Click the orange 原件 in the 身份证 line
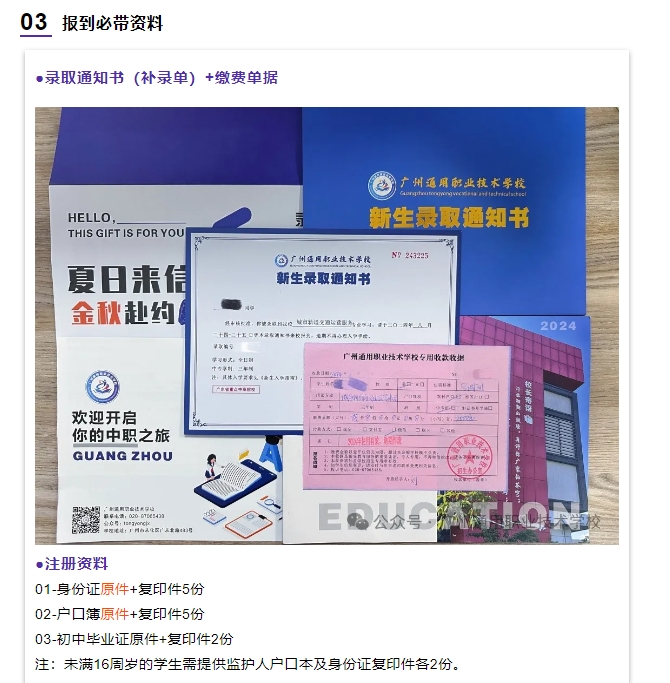The height and width of the screenshot is (683, 670). click(x=115, y=589)
